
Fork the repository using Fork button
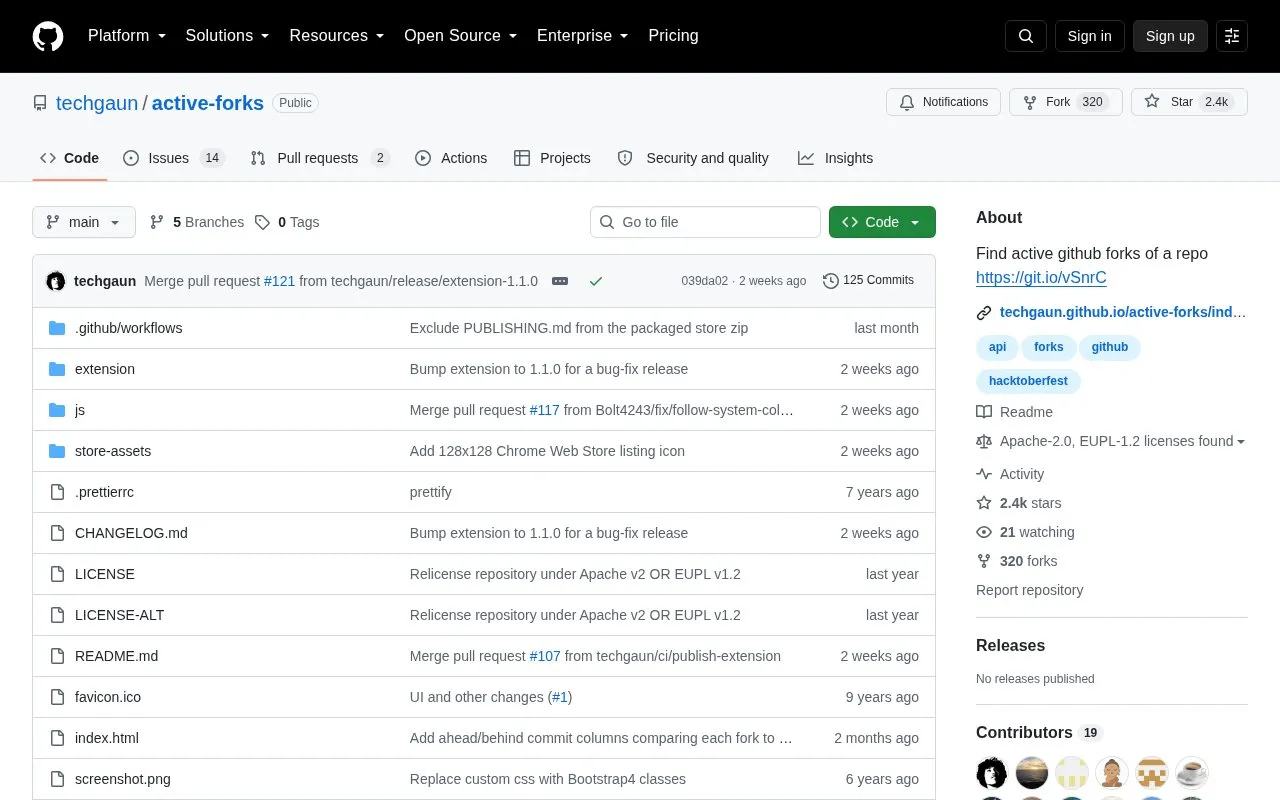pos(1066,102)
